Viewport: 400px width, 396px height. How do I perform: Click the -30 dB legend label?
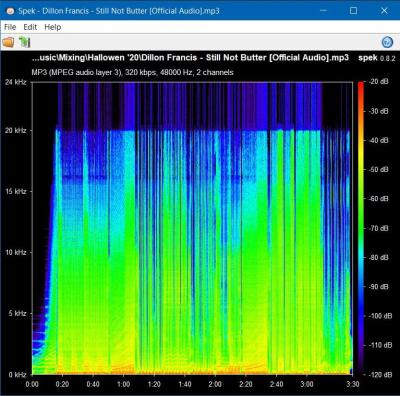[379, 111]
